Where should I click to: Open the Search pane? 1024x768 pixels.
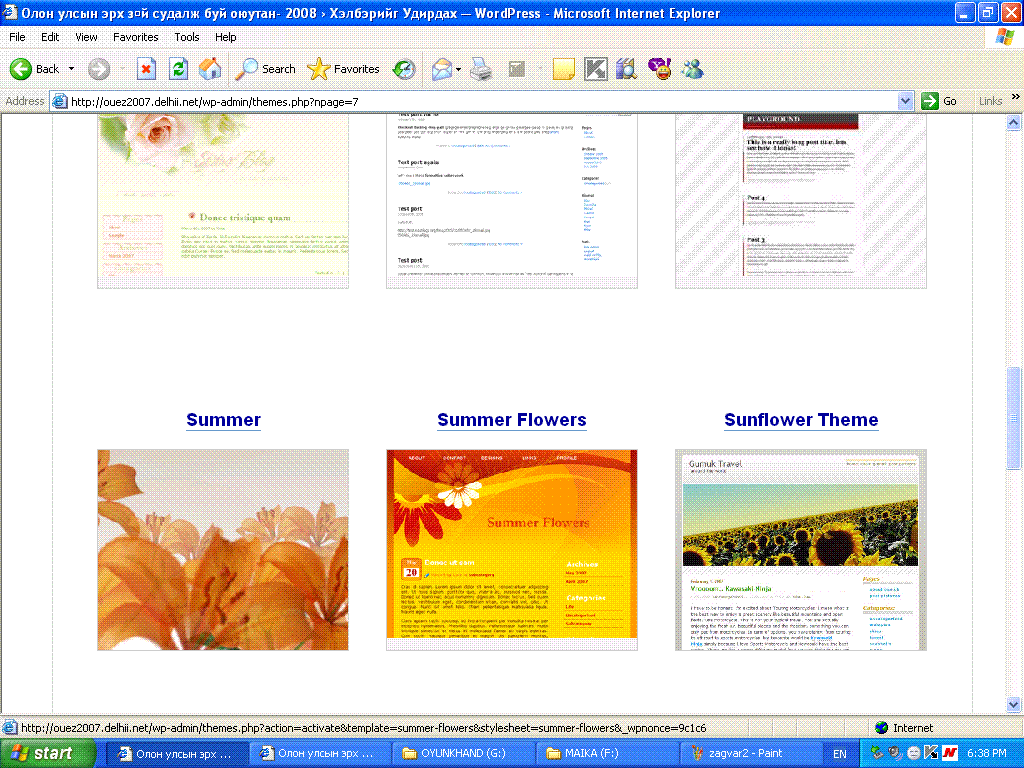coord(266,69)
